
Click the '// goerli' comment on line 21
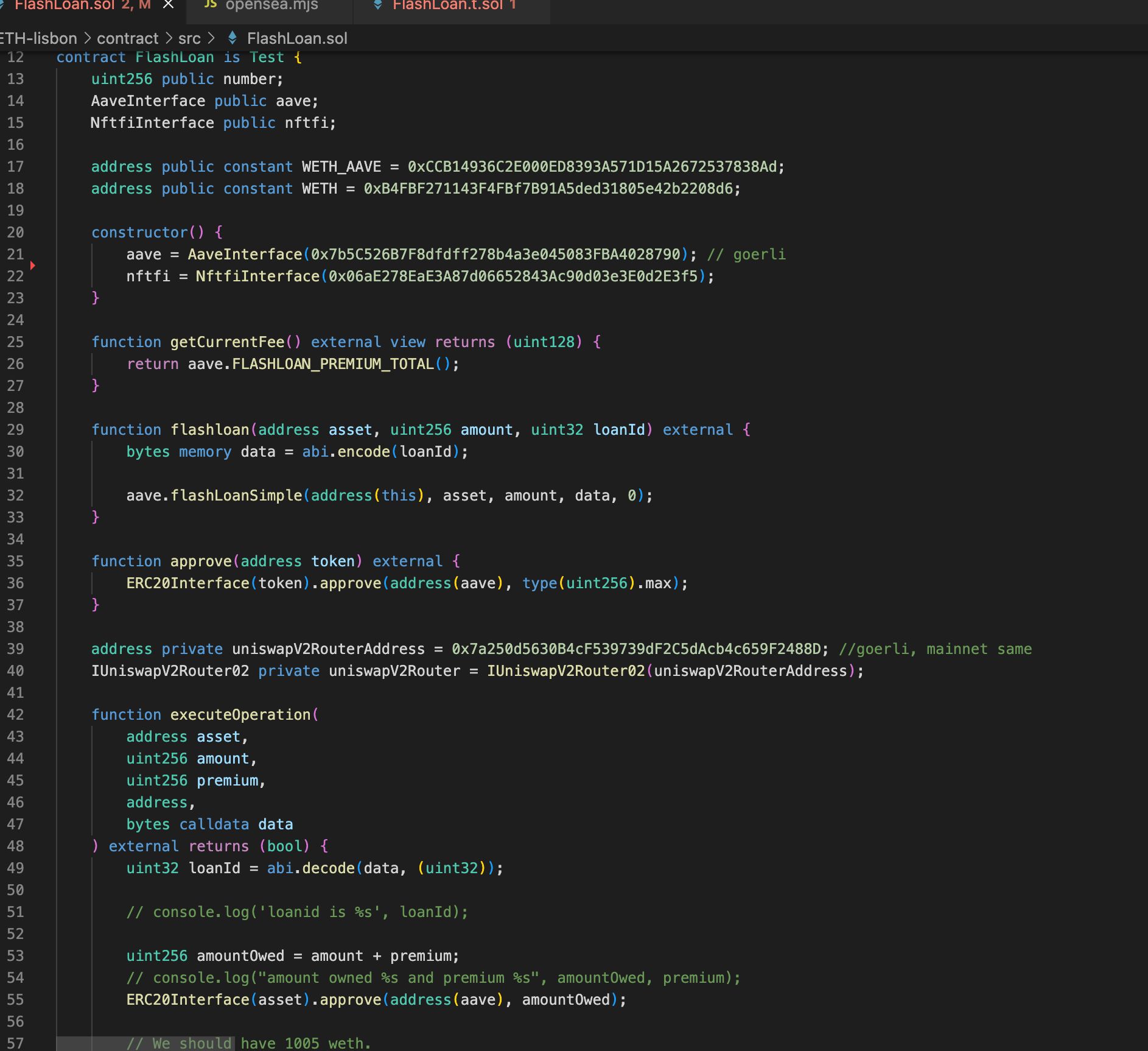746,255
